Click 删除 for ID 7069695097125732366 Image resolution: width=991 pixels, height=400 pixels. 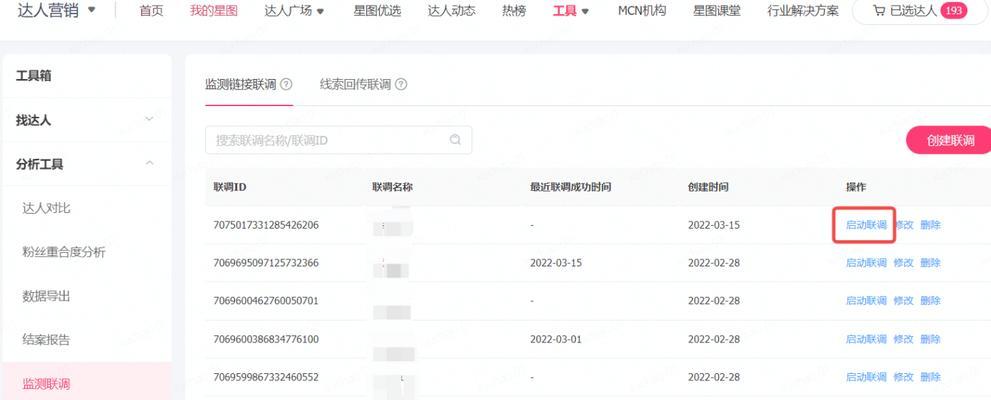click(930, 263)
